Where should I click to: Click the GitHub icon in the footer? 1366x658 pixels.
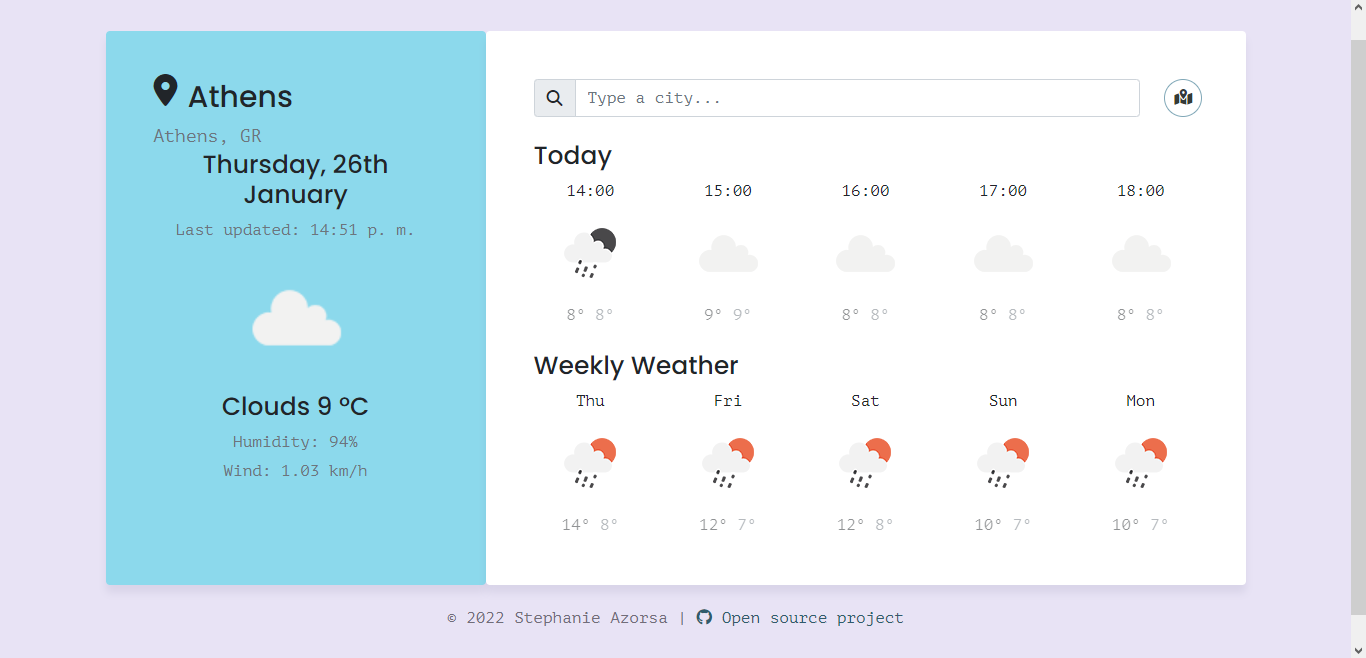pos(704,617)
